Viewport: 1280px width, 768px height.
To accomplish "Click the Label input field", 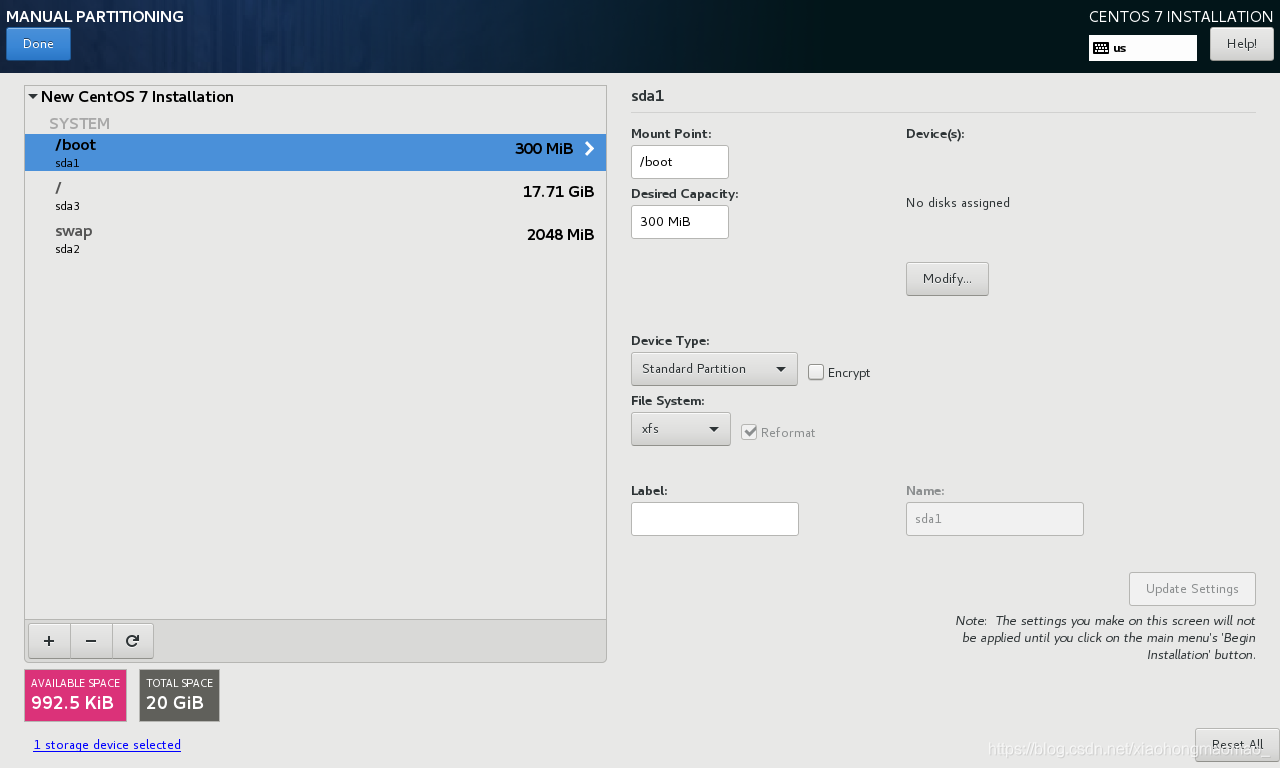I will coord(715,519).
